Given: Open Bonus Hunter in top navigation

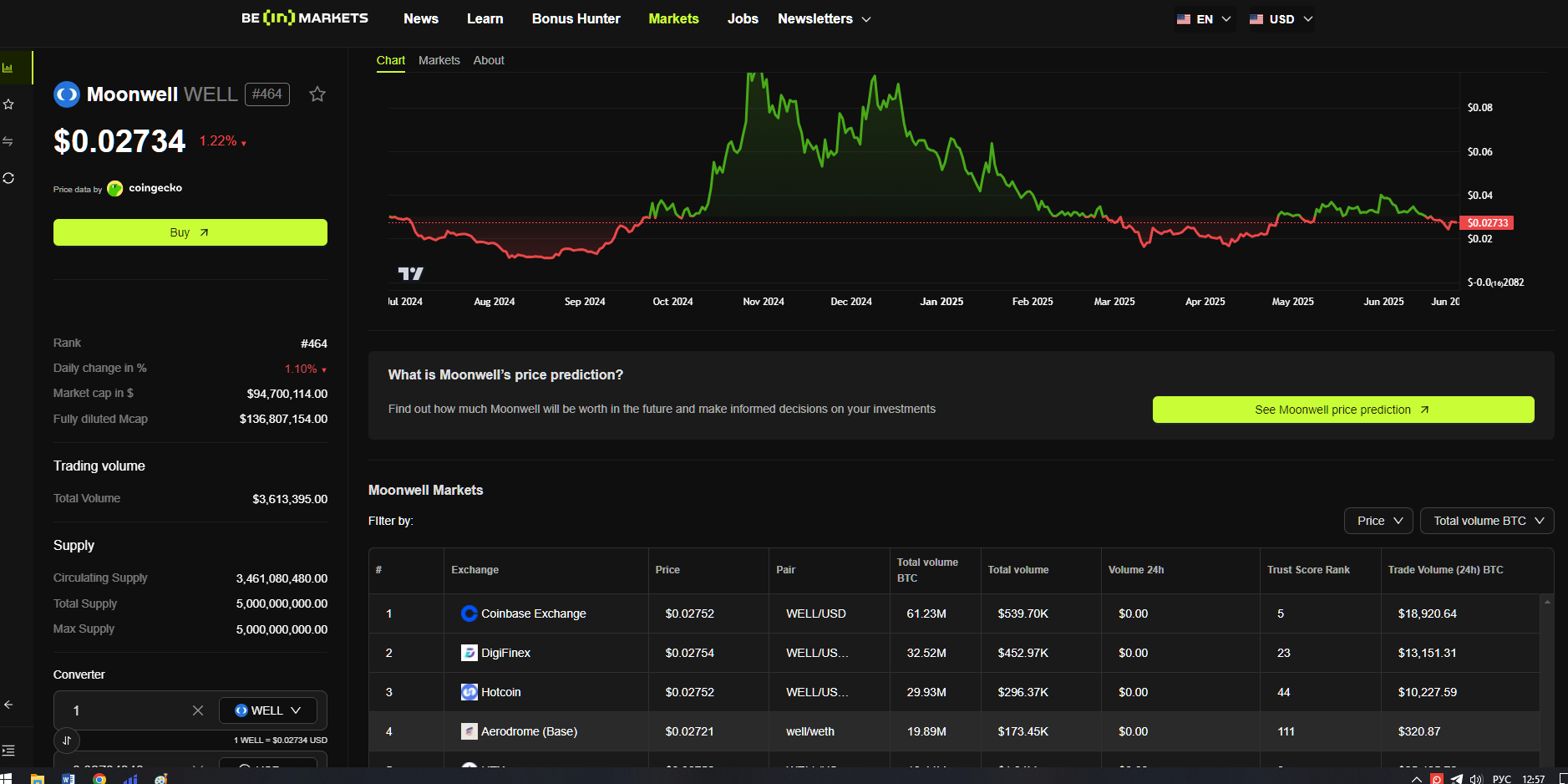Looking at the screenshot, I should point(576,18).
